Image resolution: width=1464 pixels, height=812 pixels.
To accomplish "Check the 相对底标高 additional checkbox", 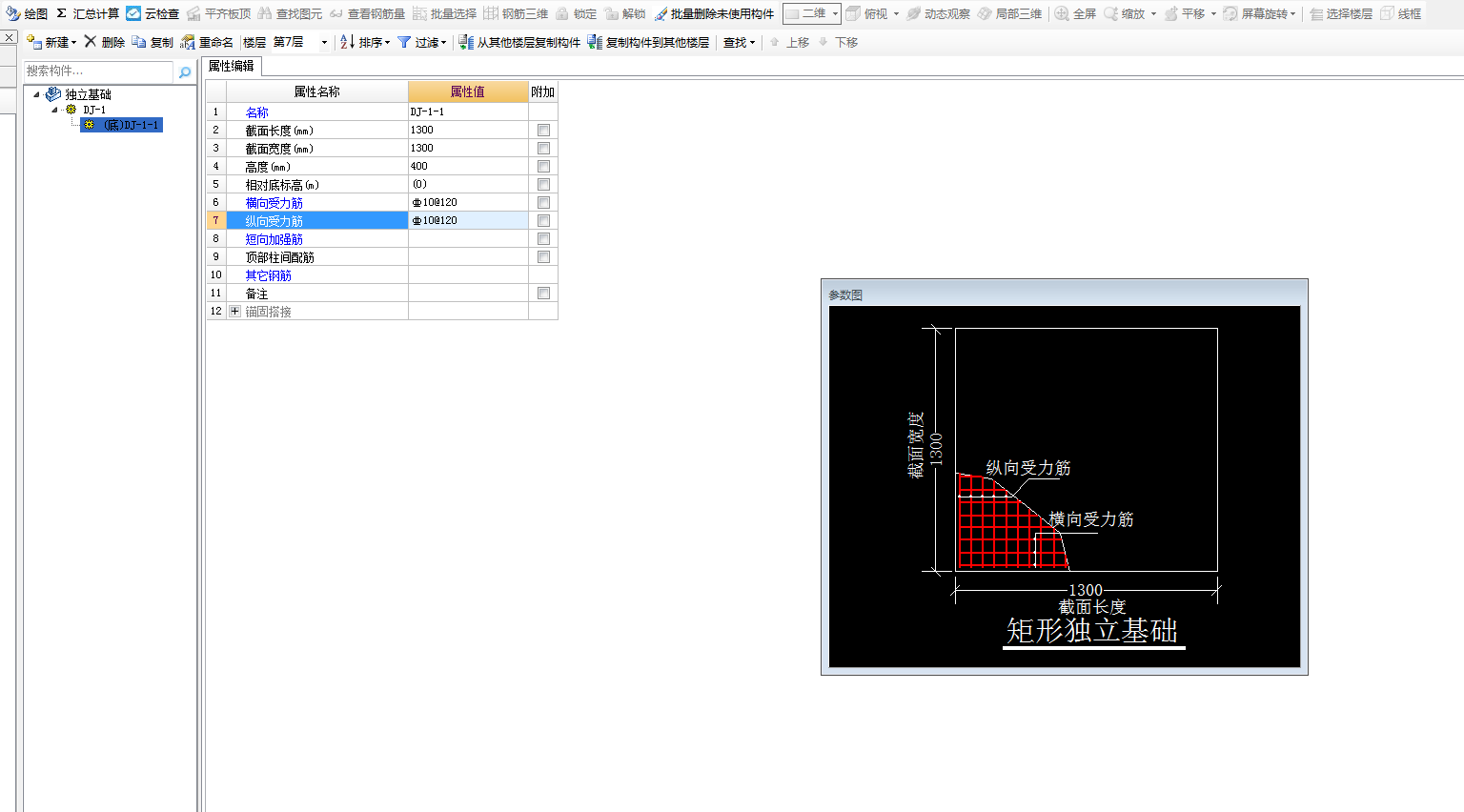I will (543, 184).
